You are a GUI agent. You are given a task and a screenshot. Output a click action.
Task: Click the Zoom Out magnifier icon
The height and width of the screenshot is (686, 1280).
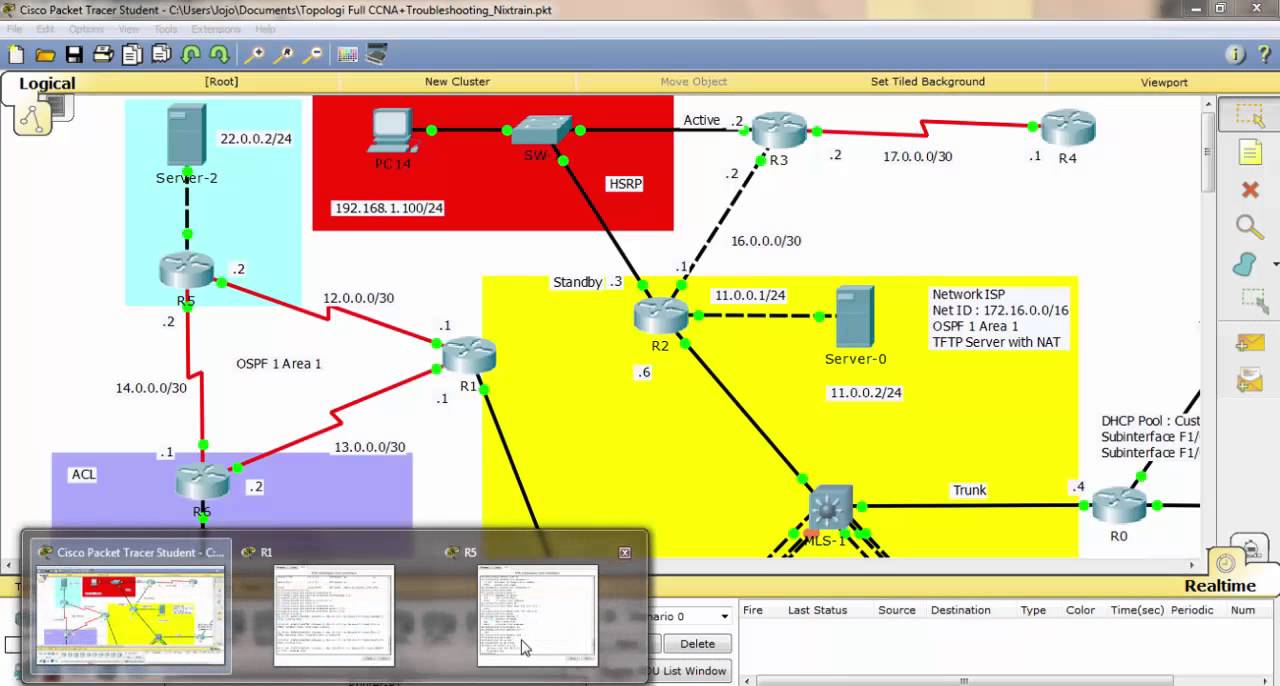(313, 55)
